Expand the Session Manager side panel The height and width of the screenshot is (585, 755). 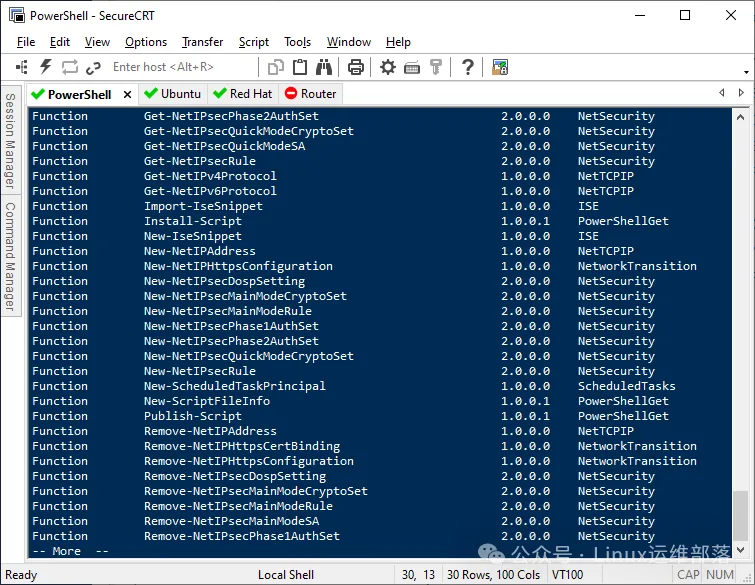[10, 140]
